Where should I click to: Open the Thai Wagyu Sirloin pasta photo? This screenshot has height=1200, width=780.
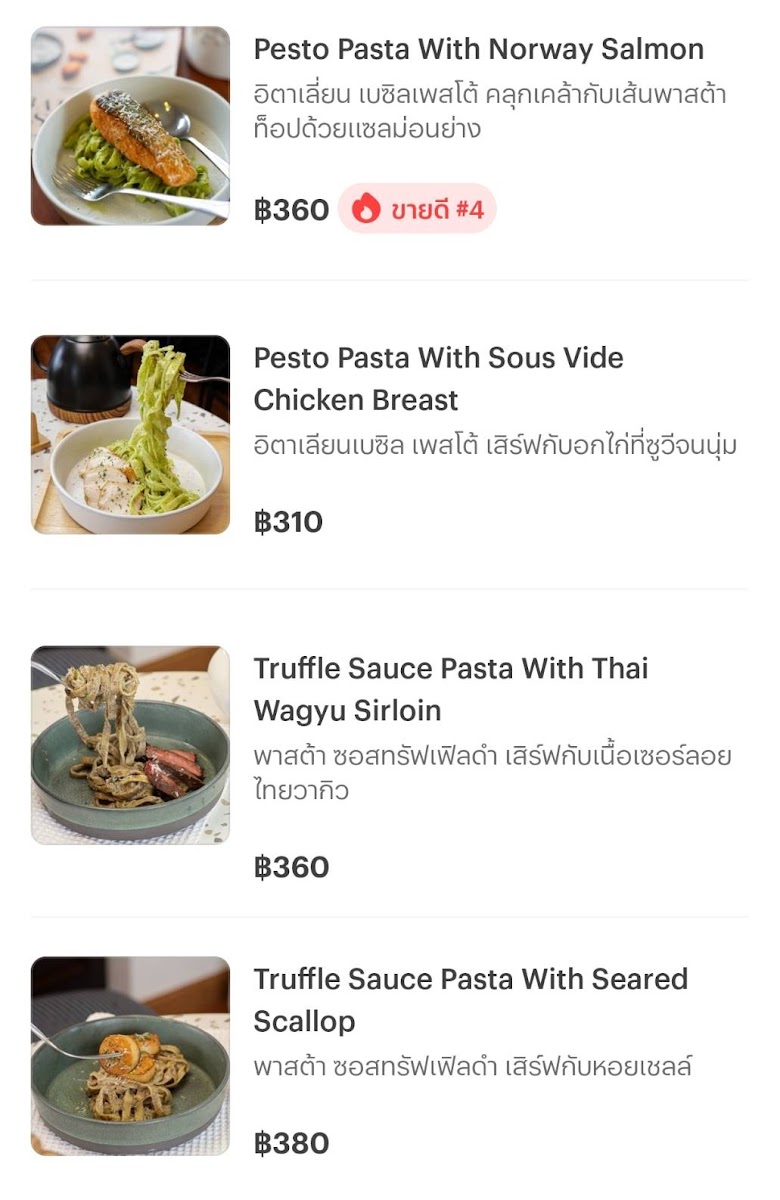[x=130, y=745]
